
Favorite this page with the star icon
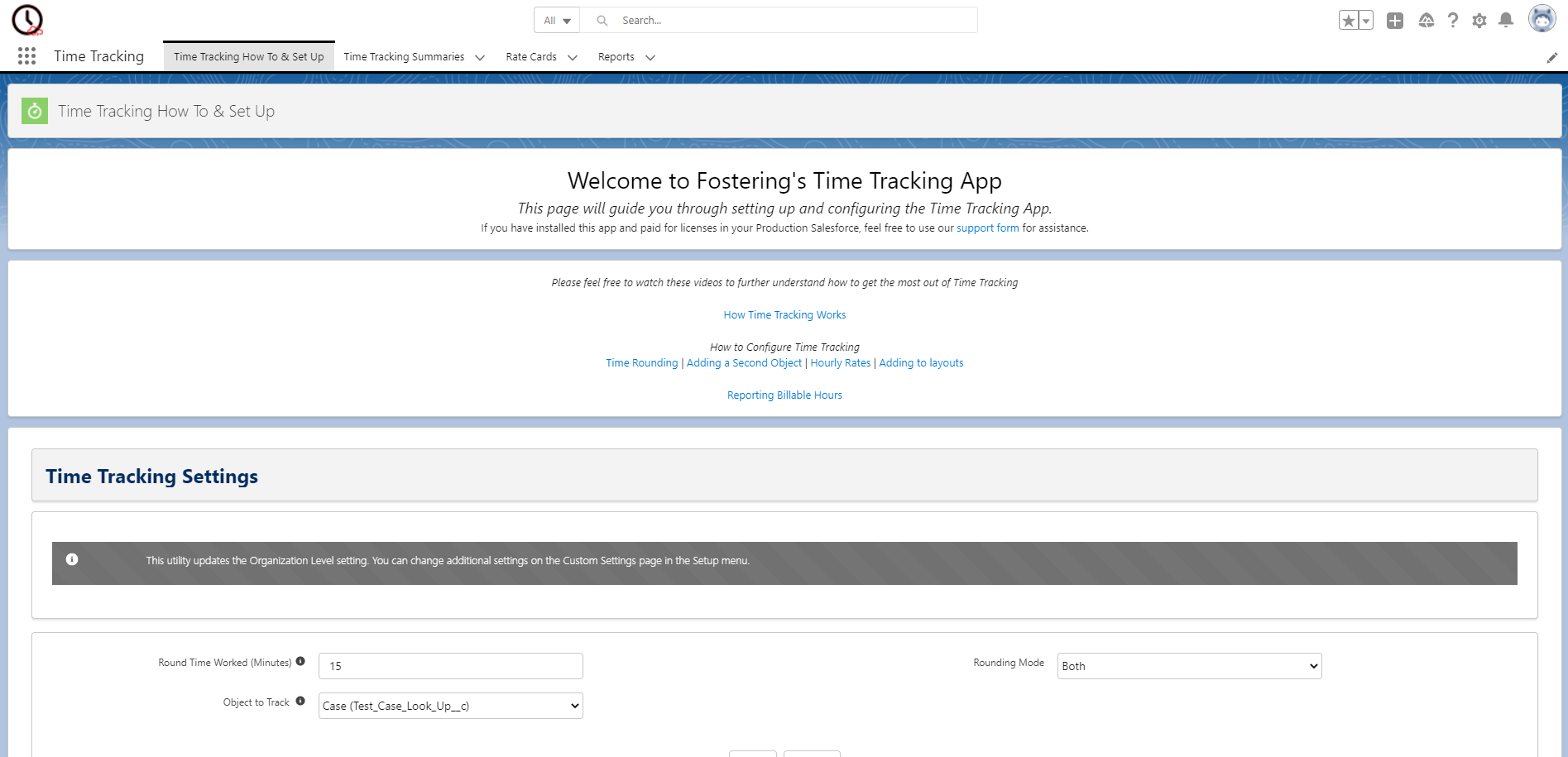pos(1348,18)
